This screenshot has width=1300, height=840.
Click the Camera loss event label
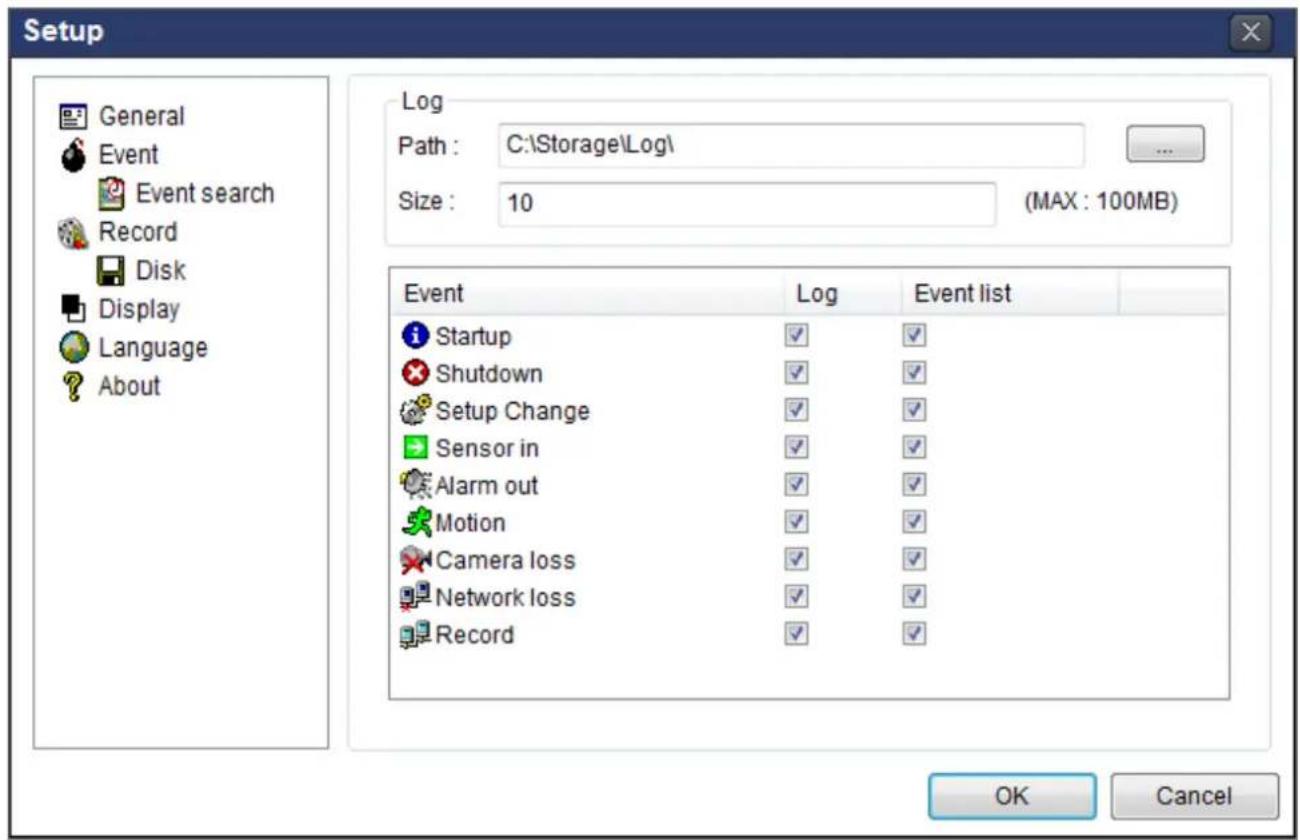click(505, 560)
